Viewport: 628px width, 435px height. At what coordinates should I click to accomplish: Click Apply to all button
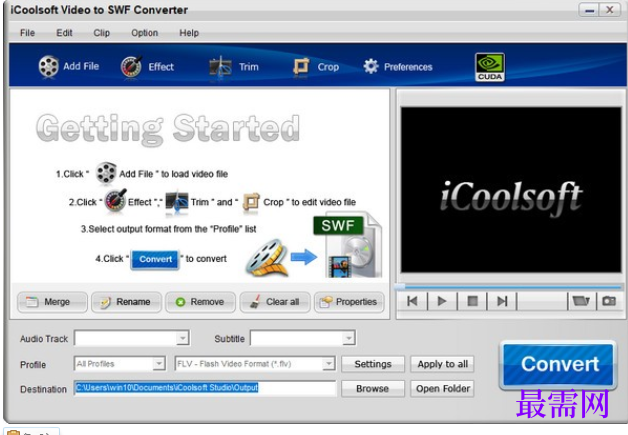pos(442,364)
